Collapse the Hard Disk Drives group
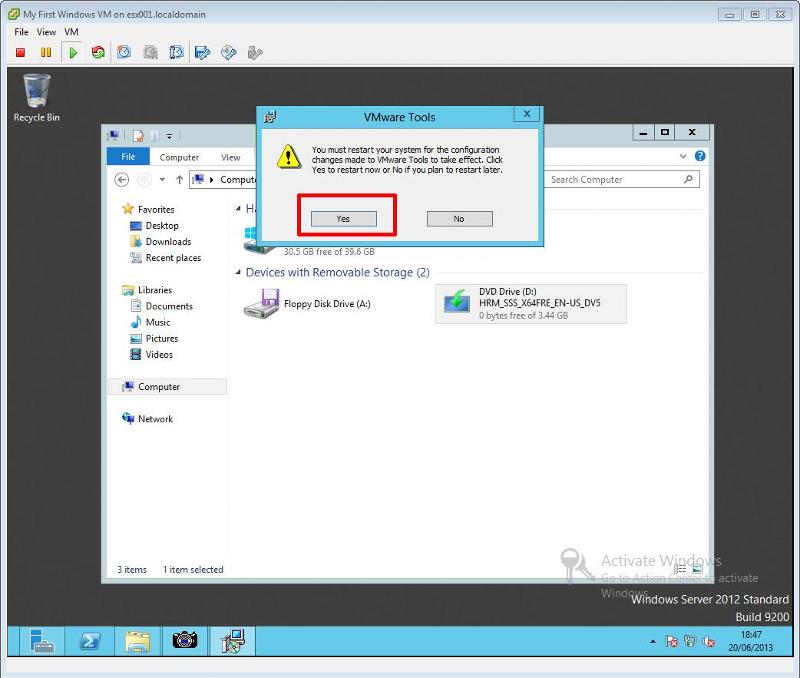 pyautogui.click(x=238, y=208)
